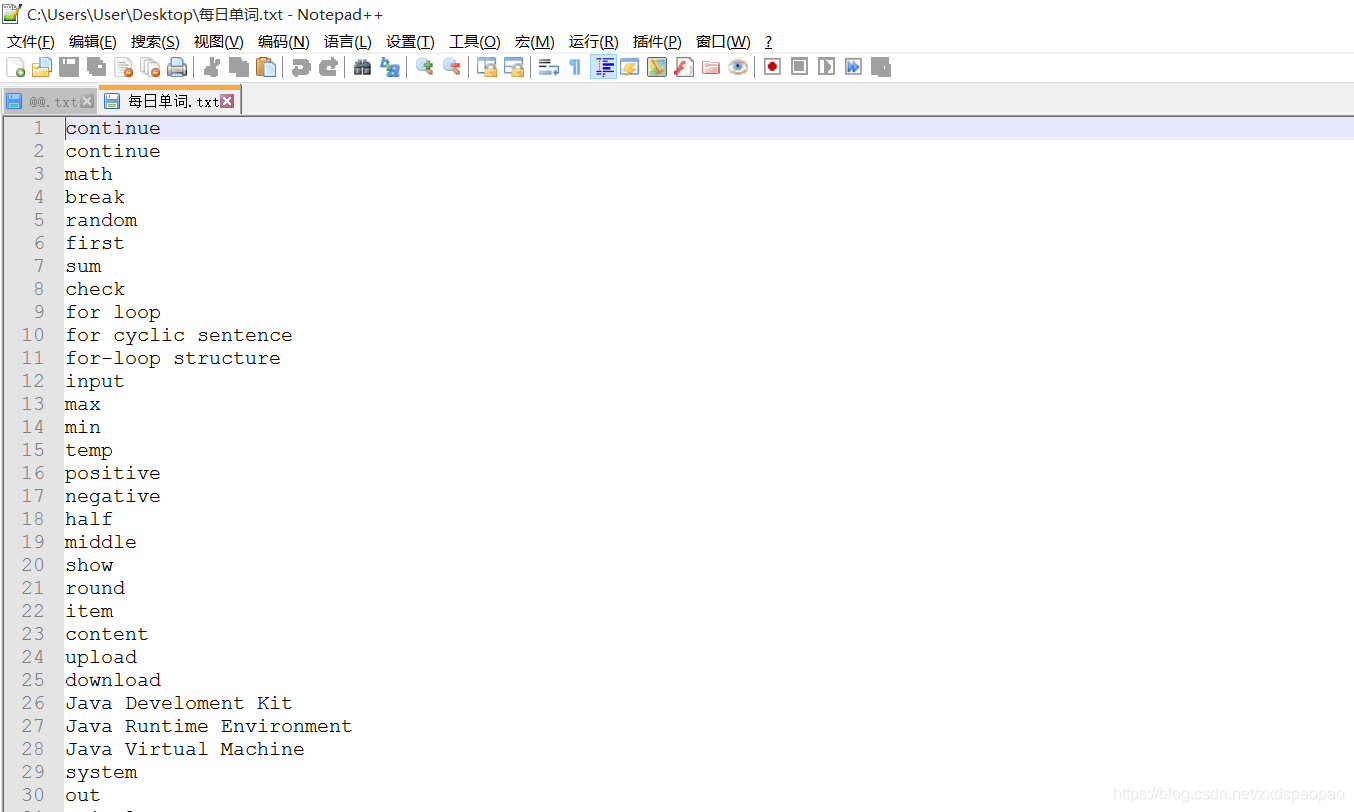
Task: Open the 插件(P) menu
Action: point(657,41)
